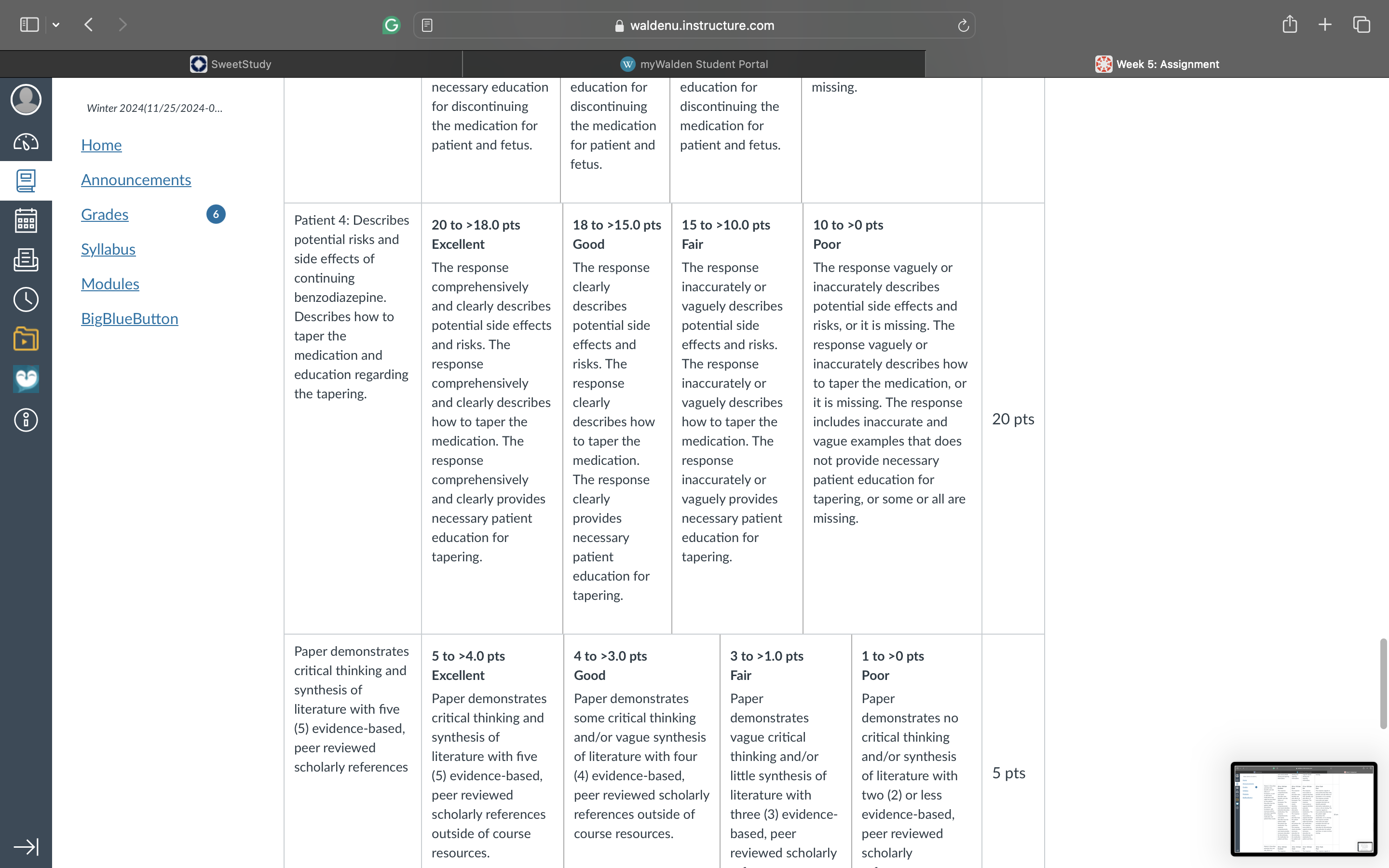The width and height of the screenshot is (1389, 868).
Task: Open the screenshot preview thumbnail
Action: [1304, 809]
